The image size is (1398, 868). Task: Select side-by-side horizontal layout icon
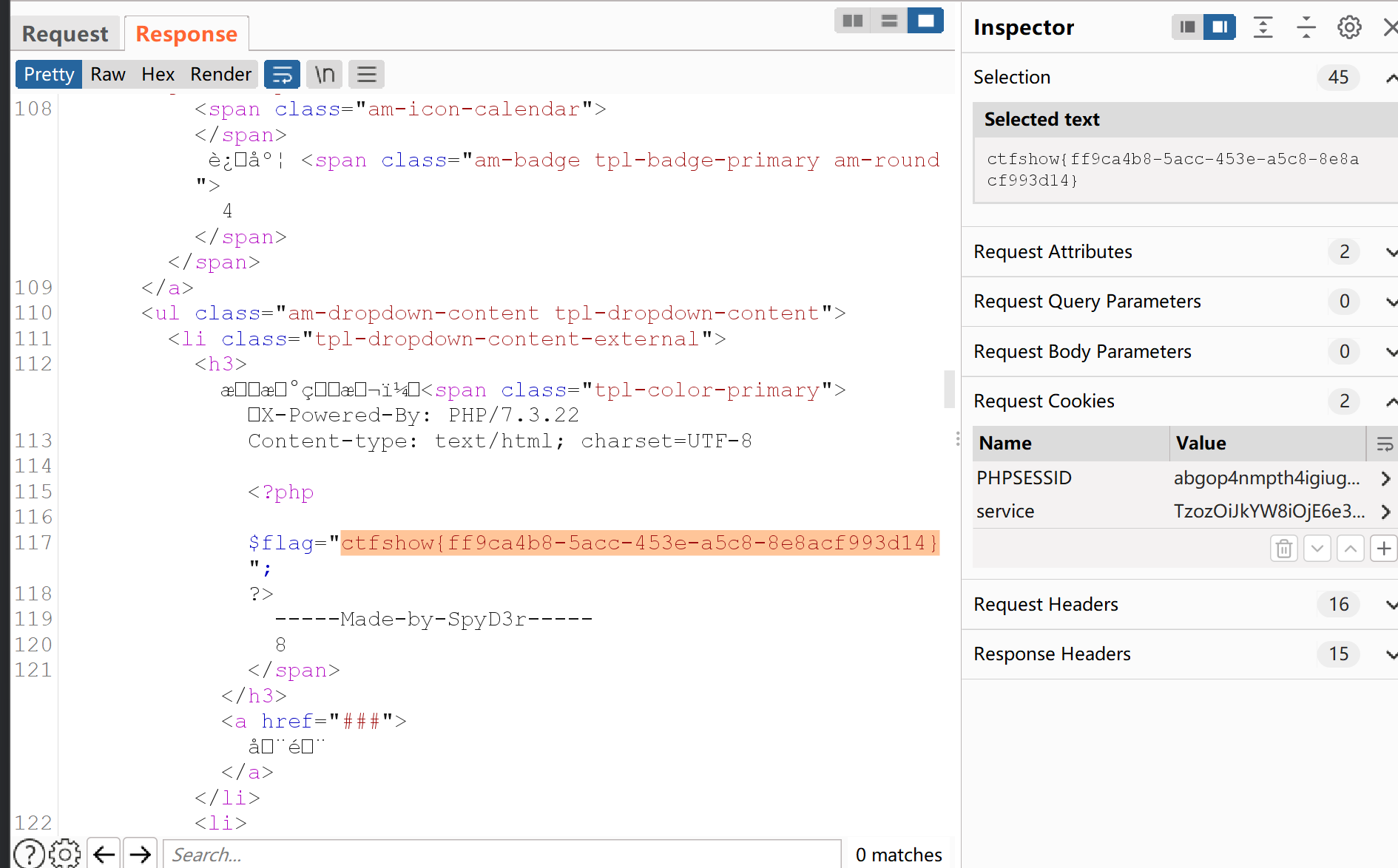[x=853, y=21]
